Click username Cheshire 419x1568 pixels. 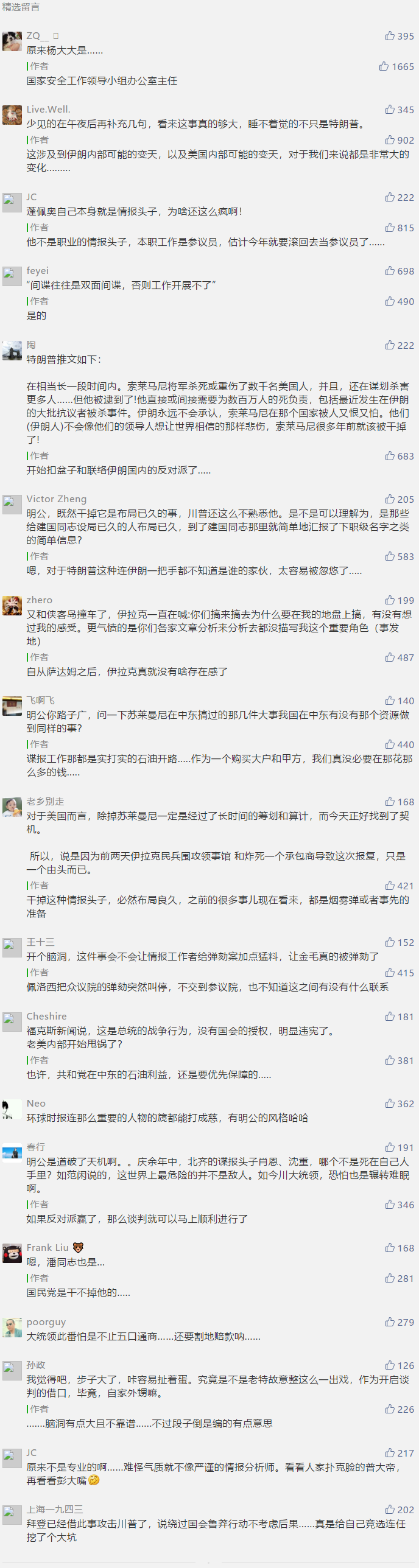click(x=46, y=1016)
